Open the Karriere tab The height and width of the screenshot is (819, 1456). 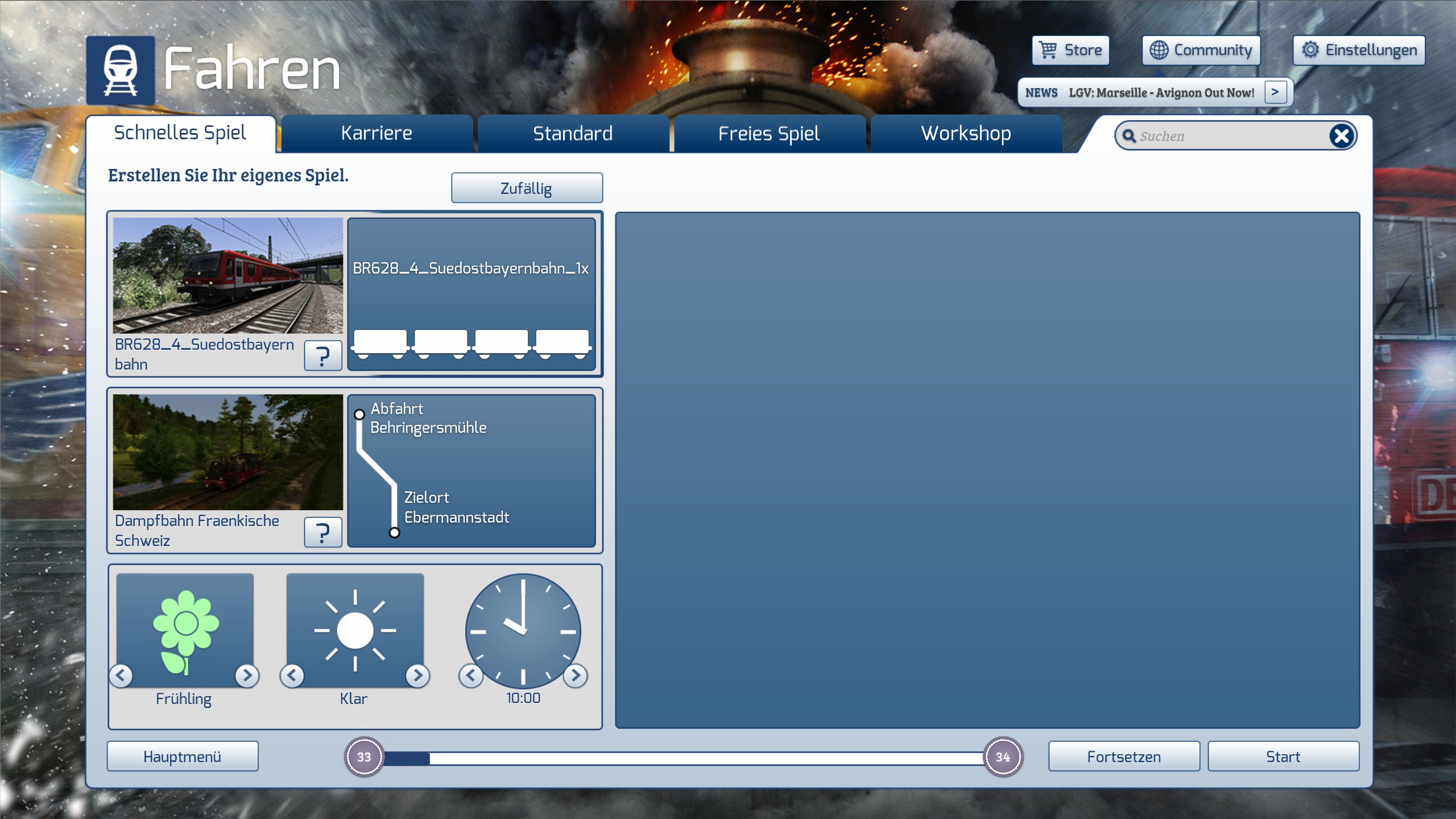pos(377,134)
